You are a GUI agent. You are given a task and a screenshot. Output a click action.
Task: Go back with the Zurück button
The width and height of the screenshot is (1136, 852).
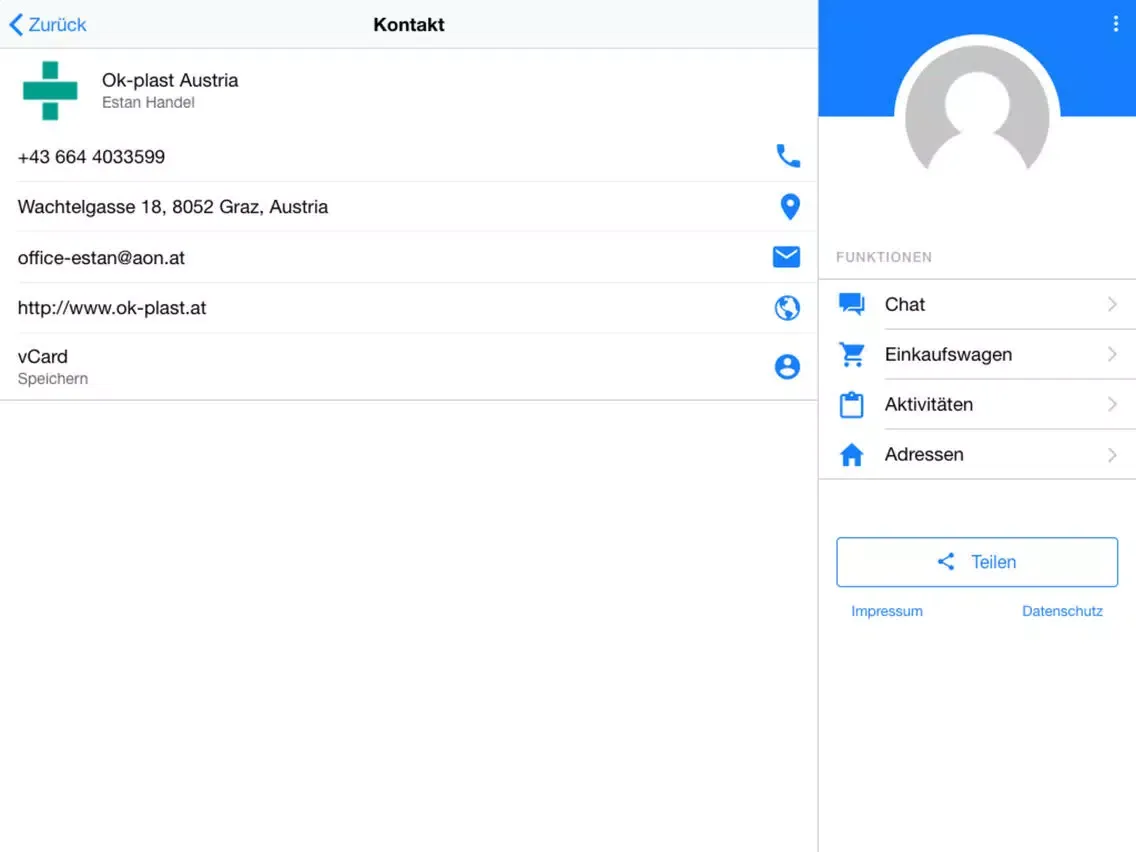(48, 24)
